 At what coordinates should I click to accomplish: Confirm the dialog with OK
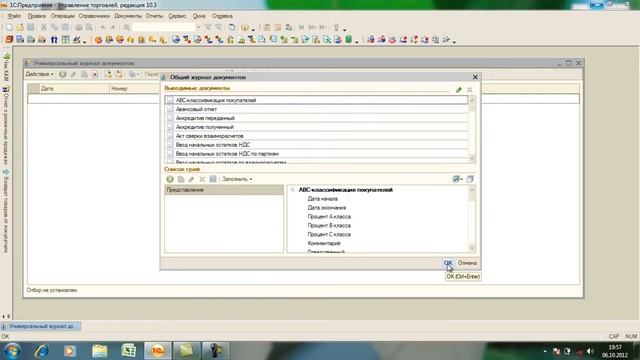448,263
